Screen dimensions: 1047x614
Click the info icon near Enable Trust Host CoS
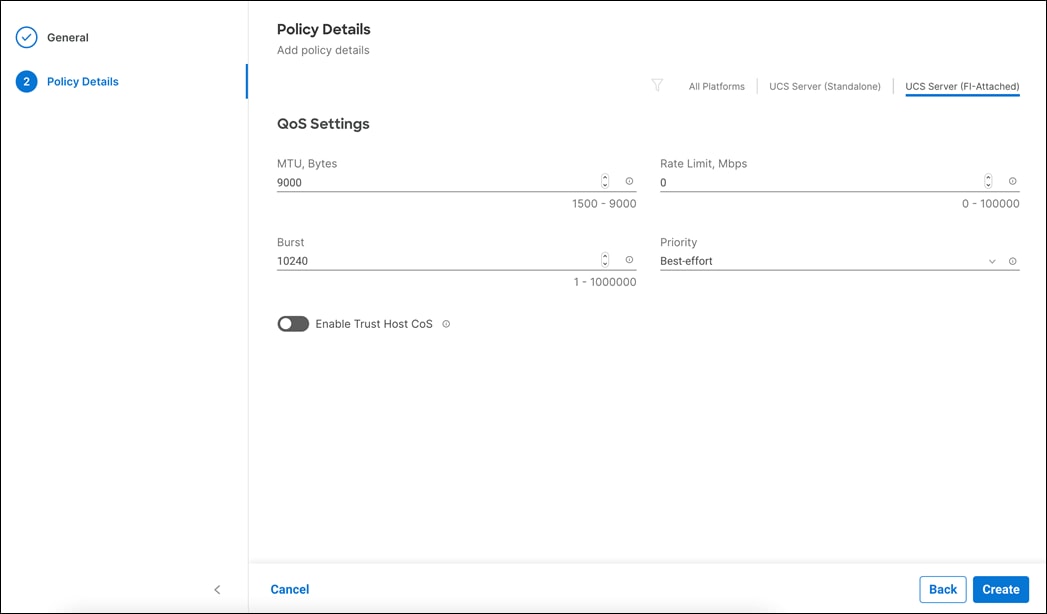[446, 323]
